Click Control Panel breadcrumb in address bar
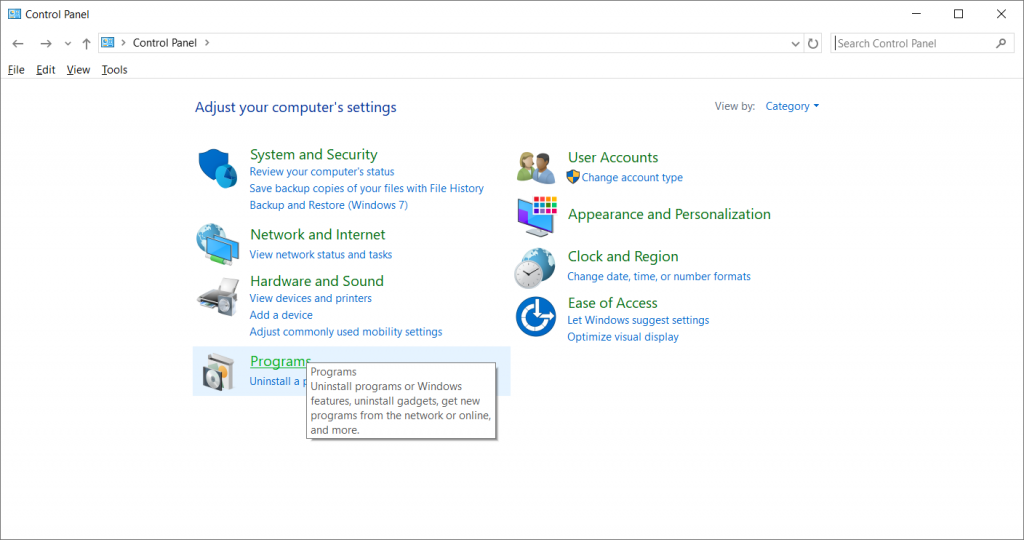The height and width of the screenshot is (540, 1024). click(165, 42)
